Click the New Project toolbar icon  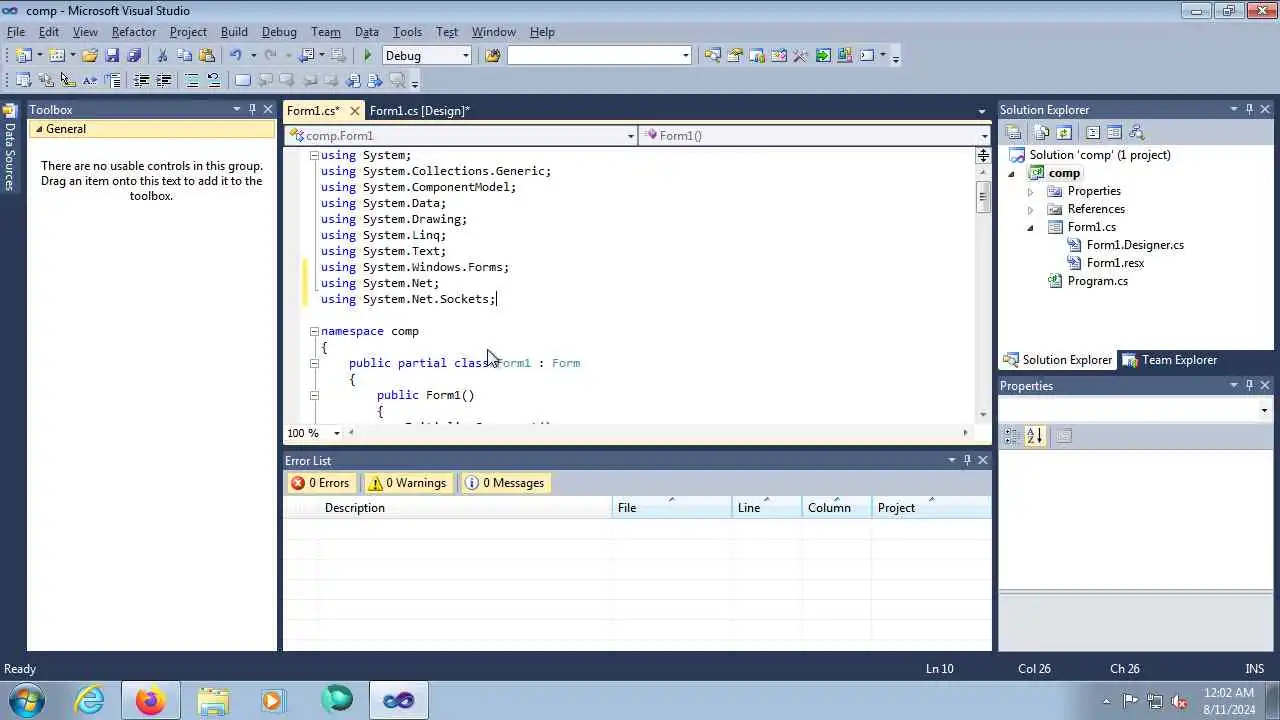coord(23,56)
